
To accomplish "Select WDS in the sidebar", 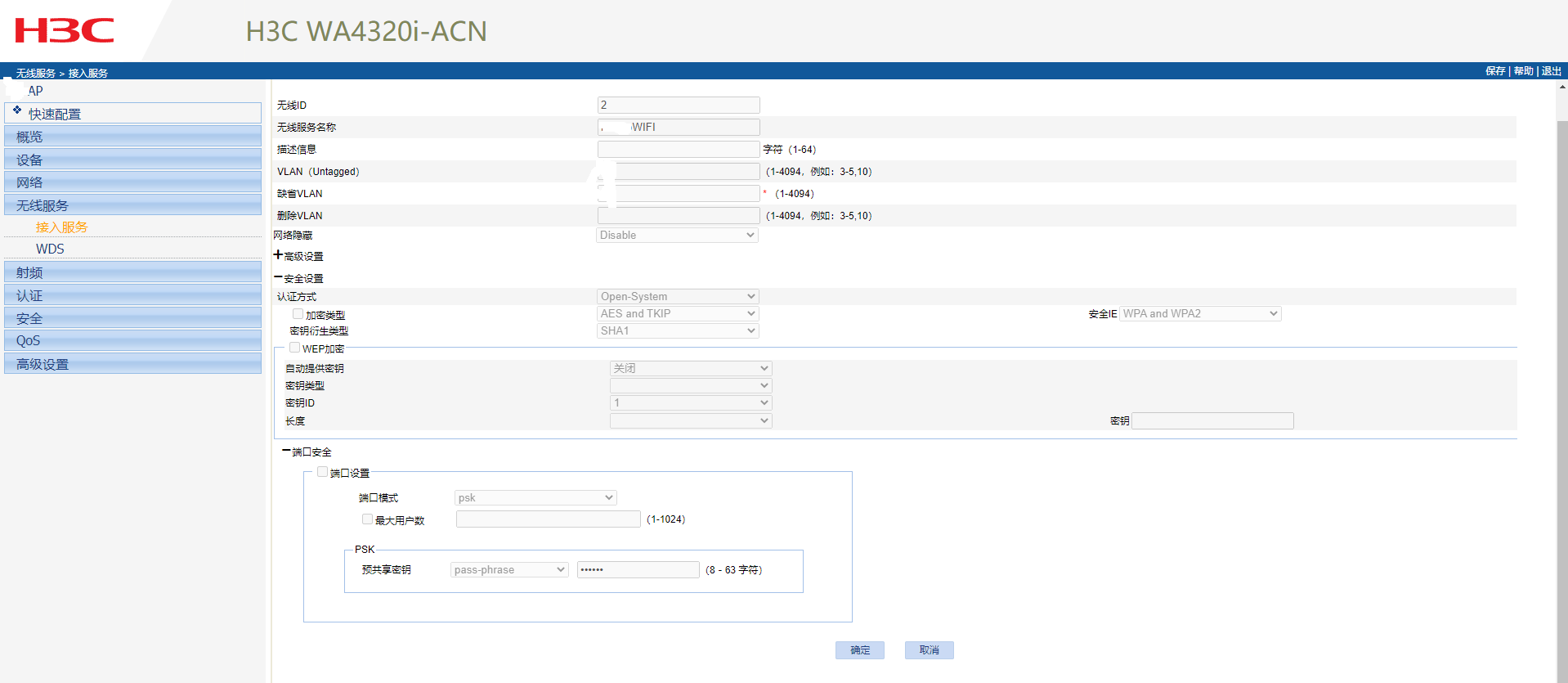I will tap(50, 249).
